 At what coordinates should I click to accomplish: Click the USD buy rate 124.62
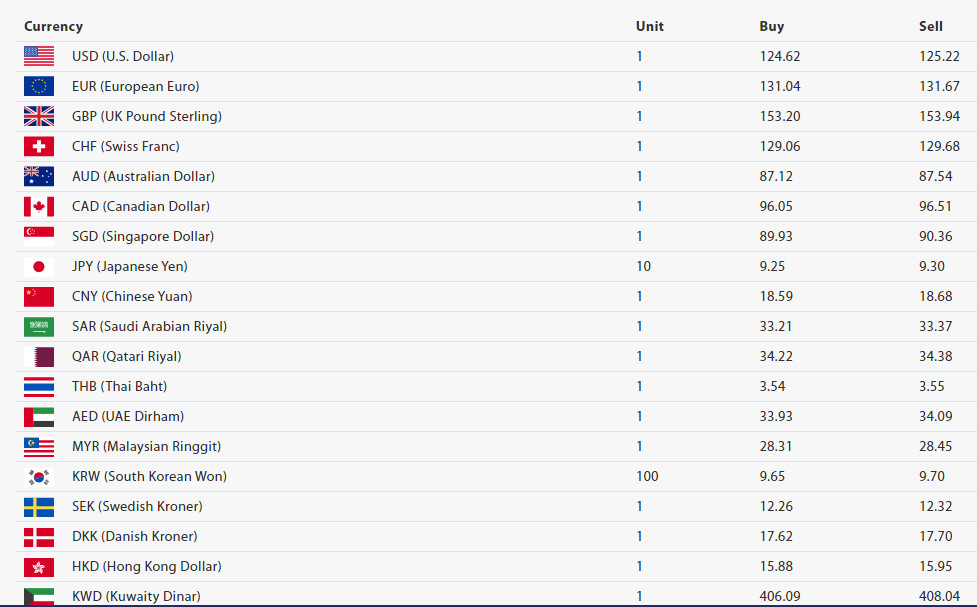[779, 56]
